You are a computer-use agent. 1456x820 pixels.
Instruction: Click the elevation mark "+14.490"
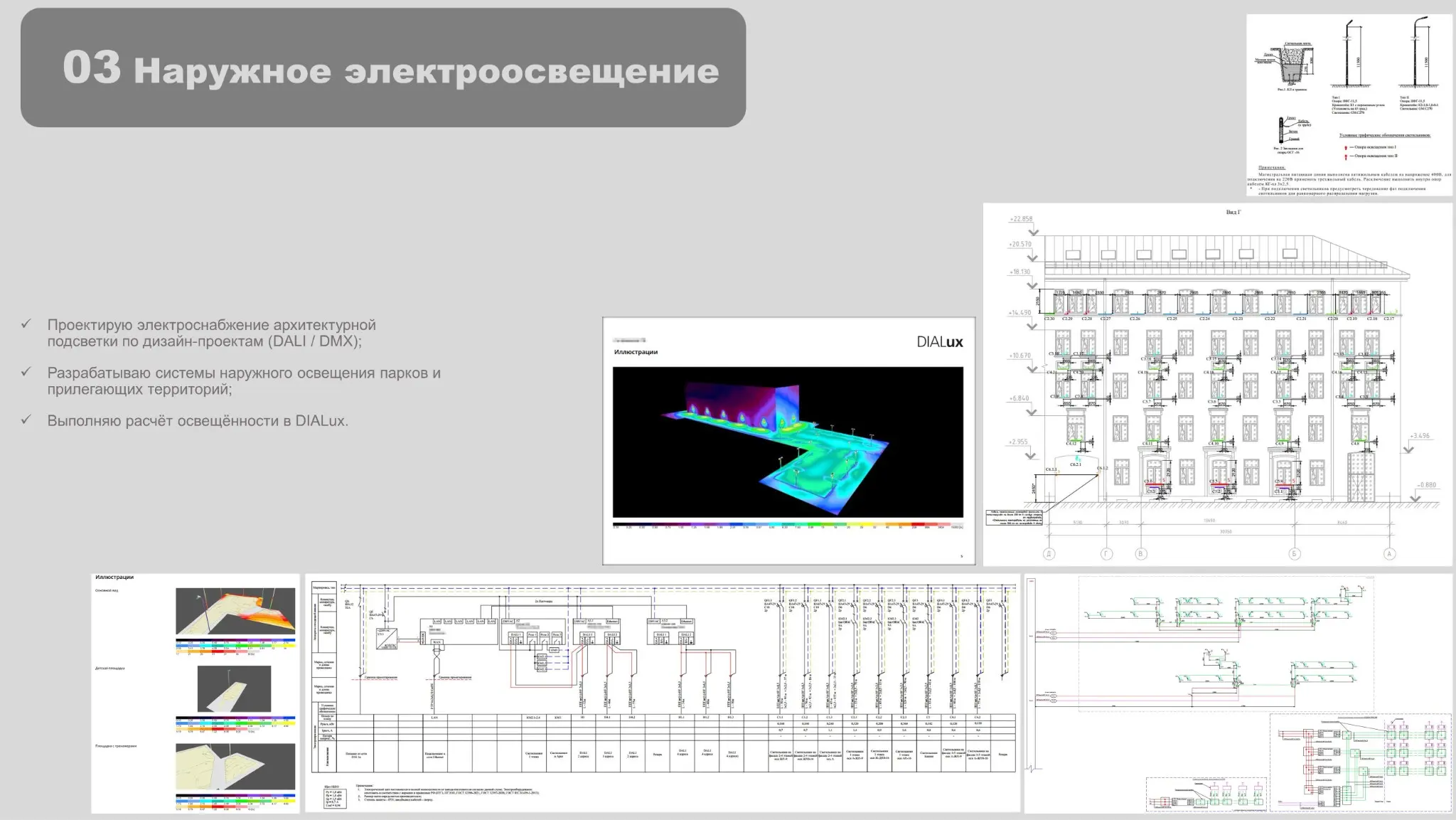tap(1020, 313)
